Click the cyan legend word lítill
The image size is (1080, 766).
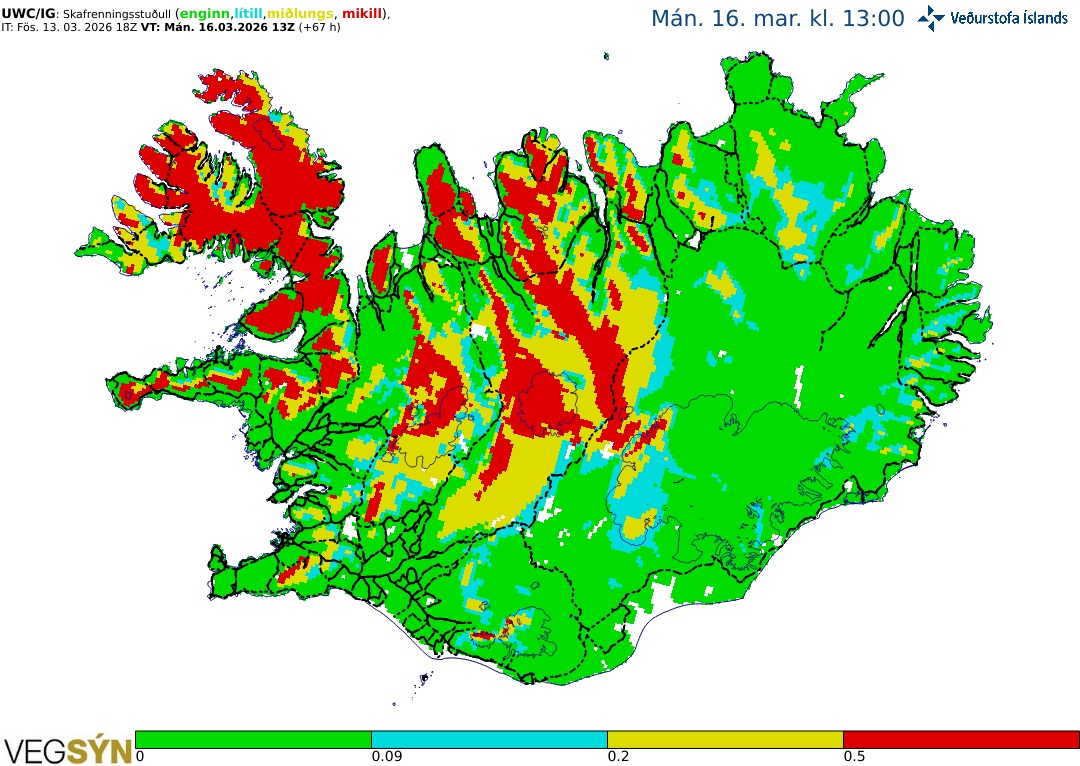(249, 14)
